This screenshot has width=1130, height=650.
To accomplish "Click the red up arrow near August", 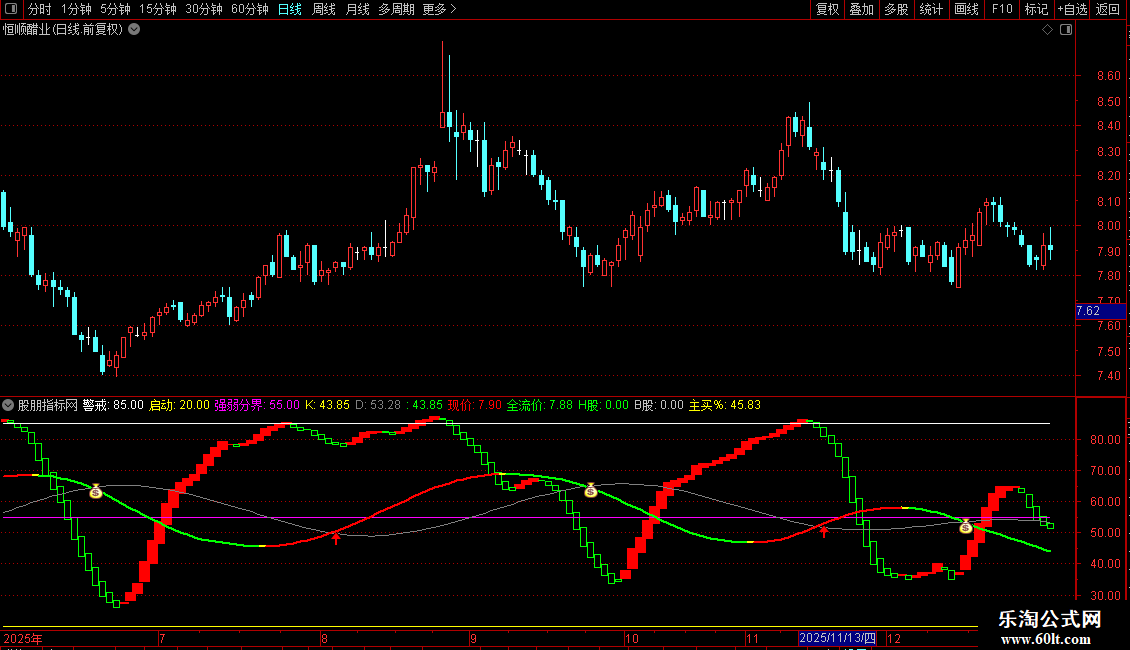I will (x=336, y=538).
